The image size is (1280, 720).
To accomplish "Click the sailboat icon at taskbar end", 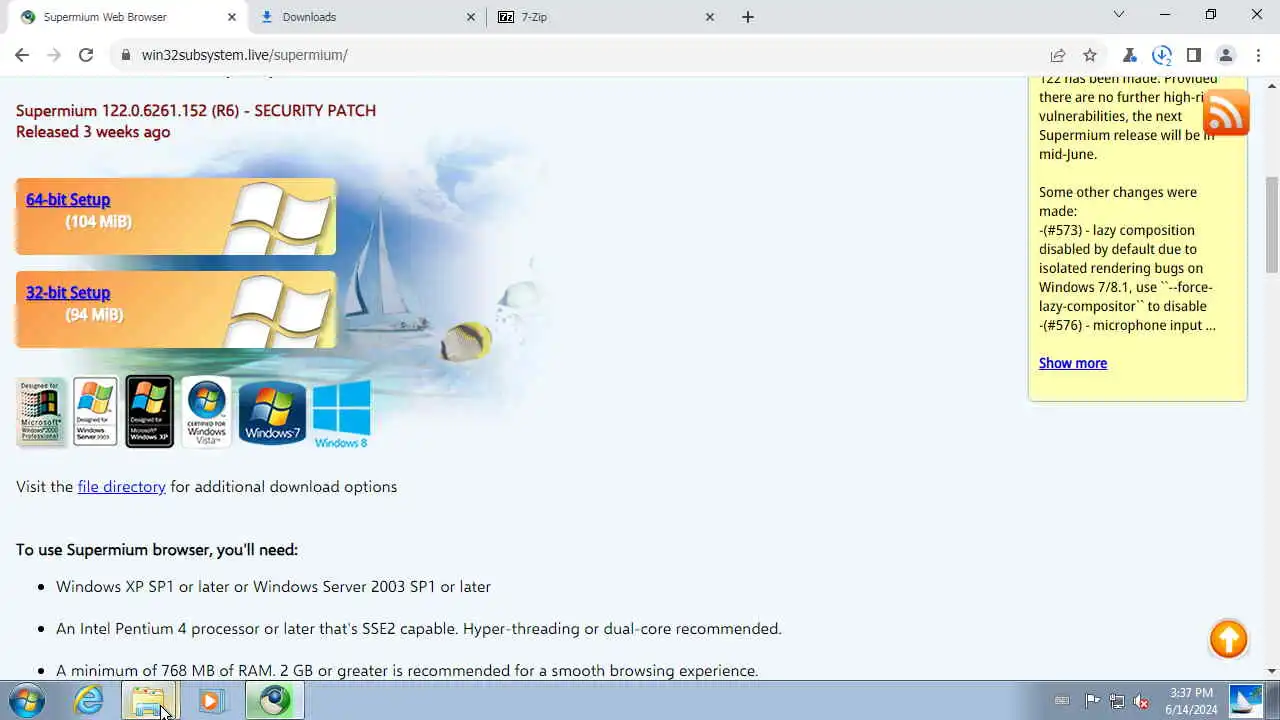I will tap(1246, 701).
